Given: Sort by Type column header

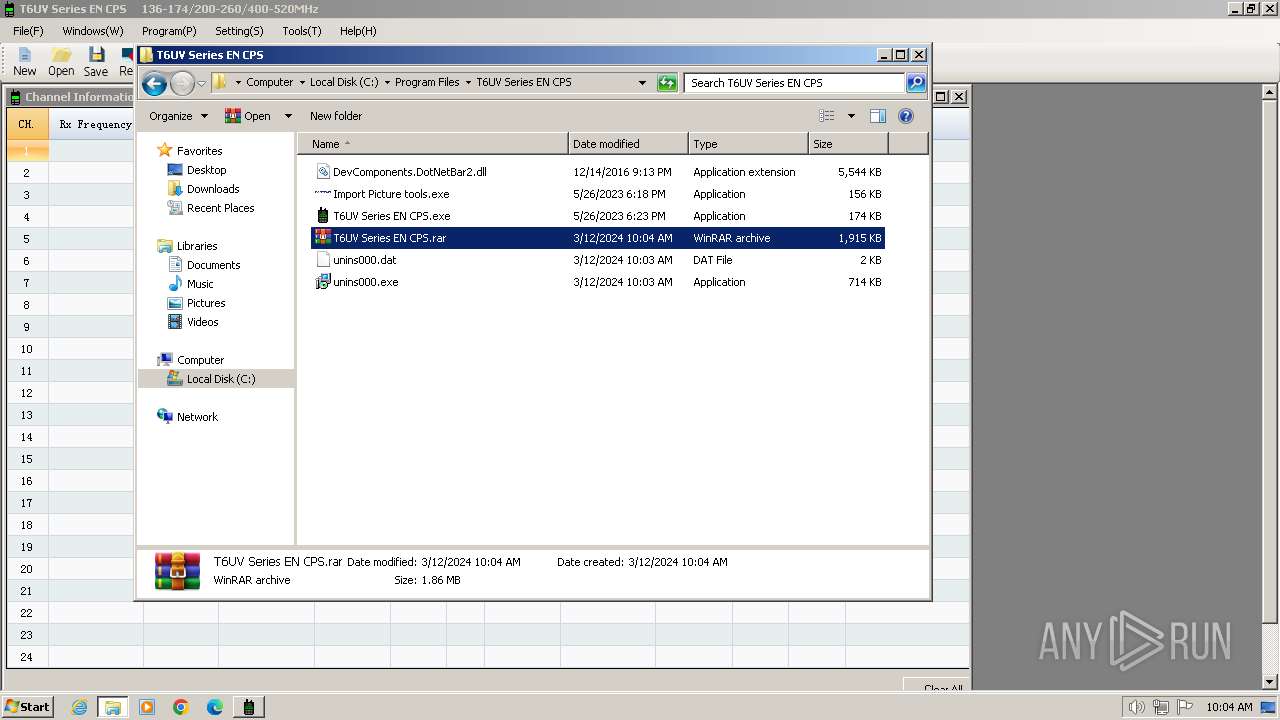Looking at the screenshot, I should pos(748,144).
